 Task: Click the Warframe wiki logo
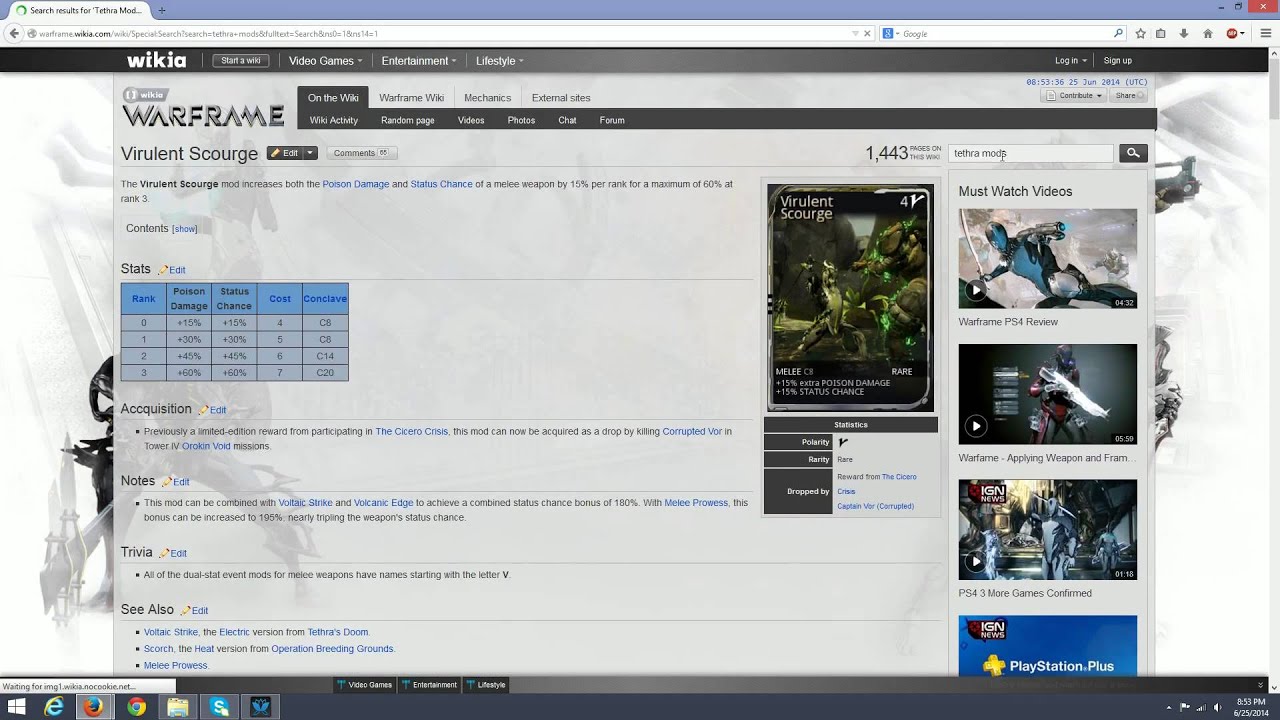[203, 108]
